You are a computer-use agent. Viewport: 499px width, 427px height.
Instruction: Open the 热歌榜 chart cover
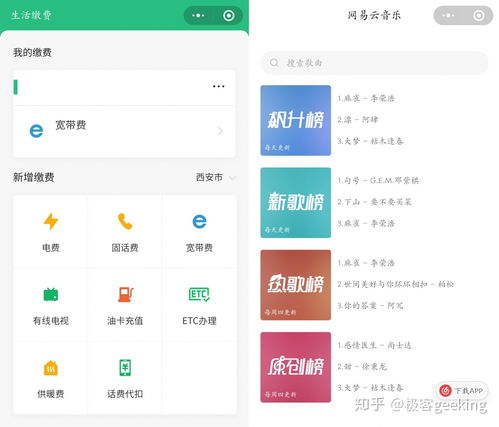[296, 285]
